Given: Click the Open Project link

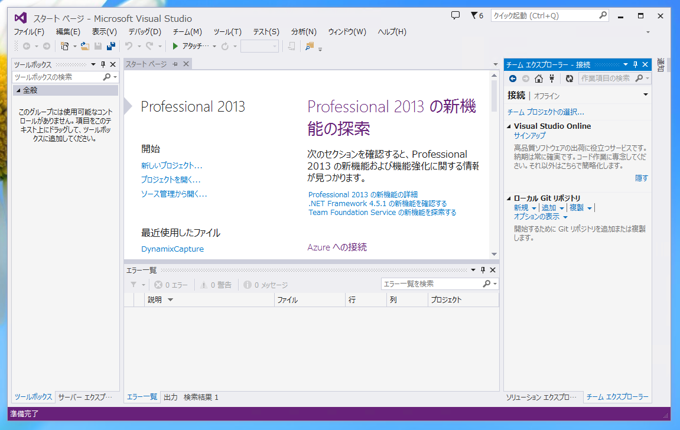Looking at the screenshot, I should pyautogui.click(x=170, y=179).
